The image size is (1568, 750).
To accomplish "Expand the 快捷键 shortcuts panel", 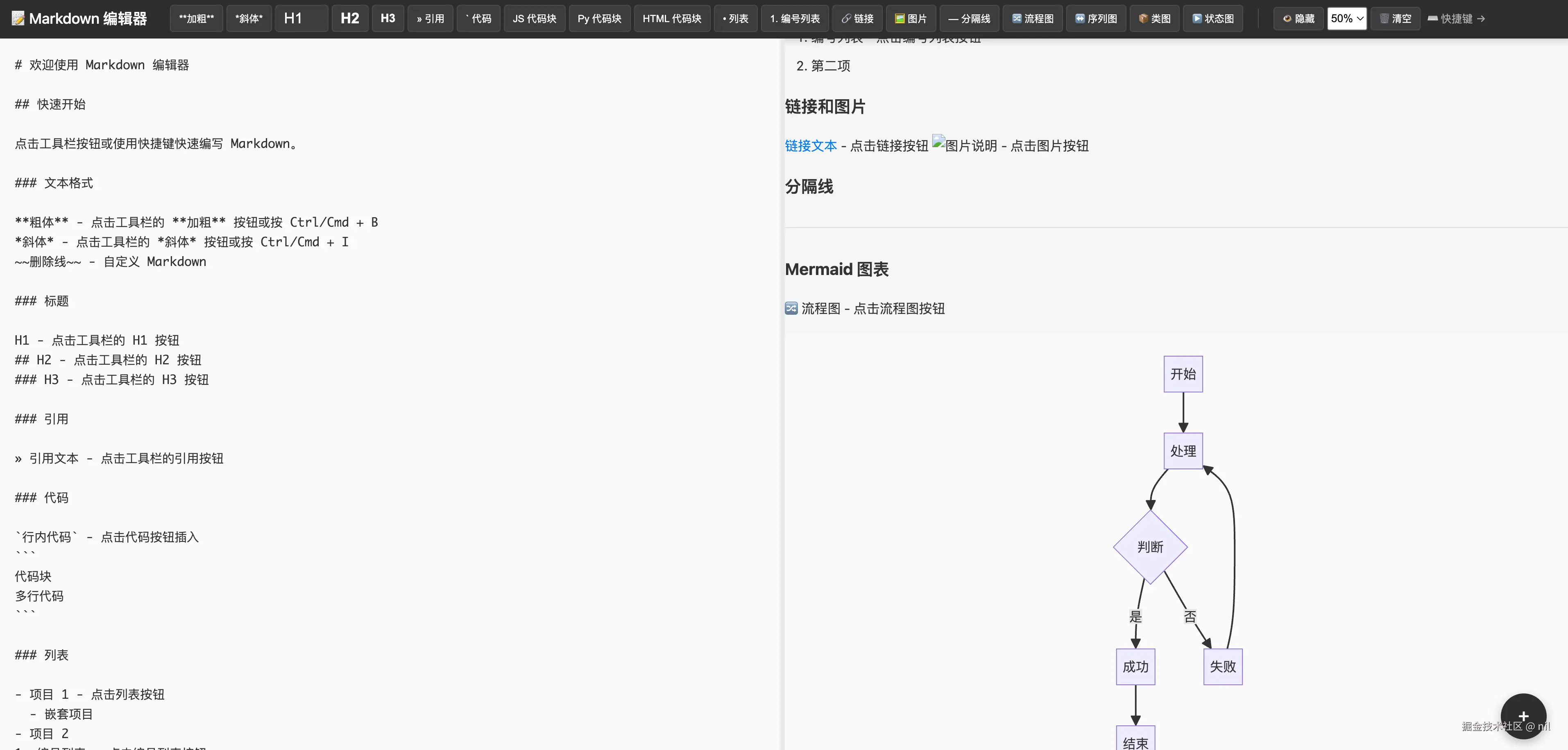I will click(1456, 18).
